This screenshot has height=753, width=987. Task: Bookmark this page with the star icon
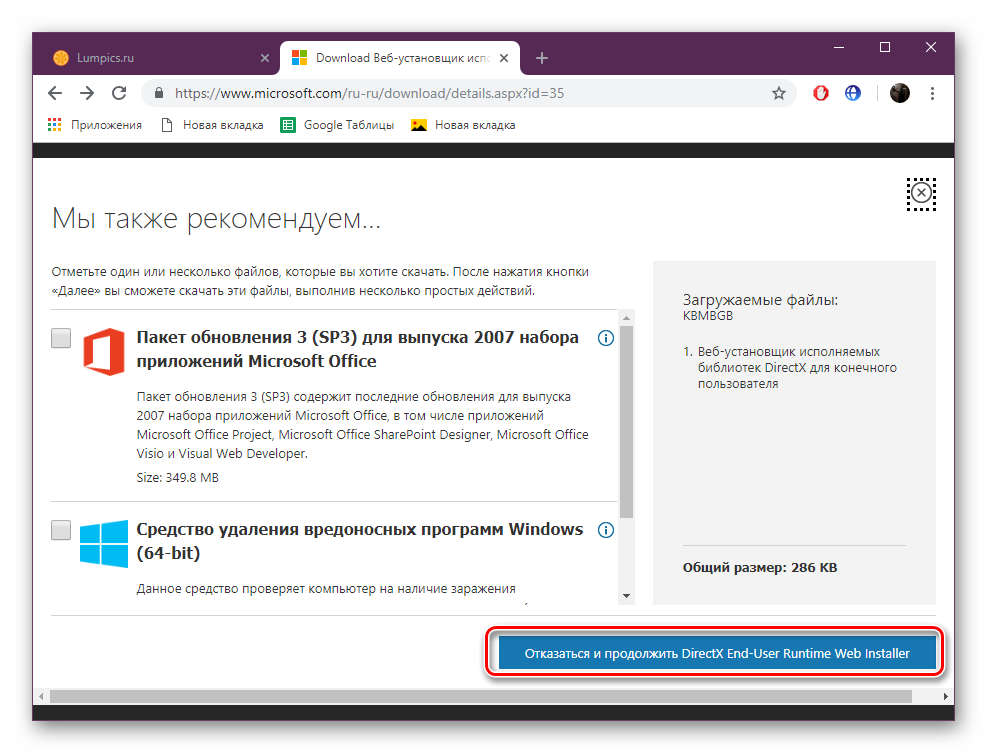(x=778, y=93)
